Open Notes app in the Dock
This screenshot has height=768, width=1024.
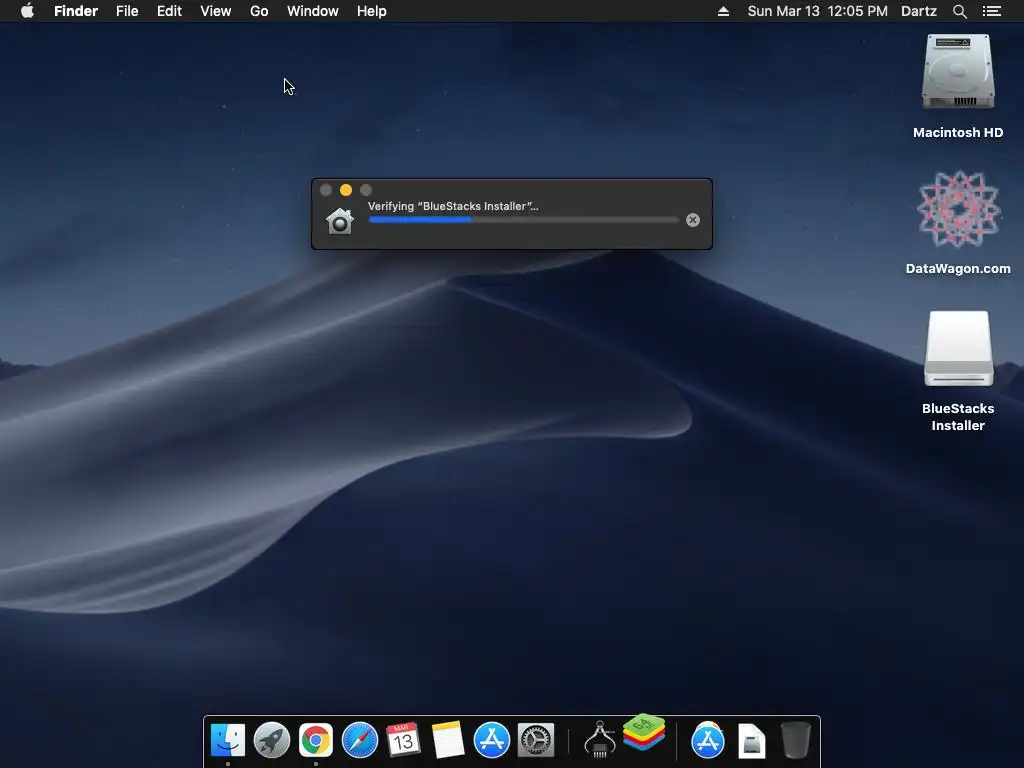[447, 740]
